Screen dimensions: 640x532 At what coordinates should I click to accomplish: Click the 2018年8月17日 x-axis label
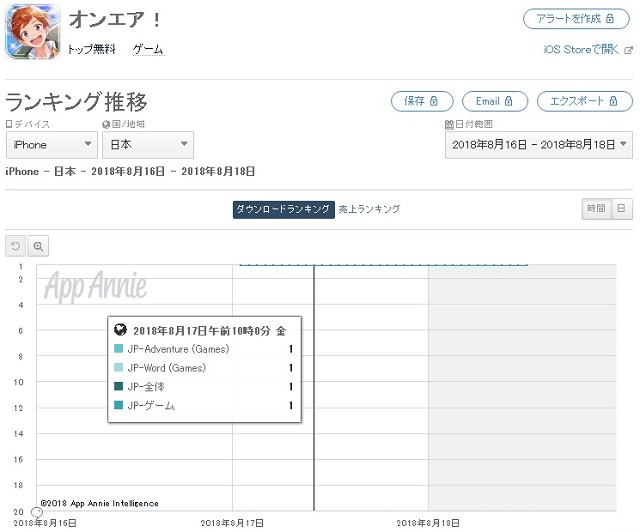[232, 523]
